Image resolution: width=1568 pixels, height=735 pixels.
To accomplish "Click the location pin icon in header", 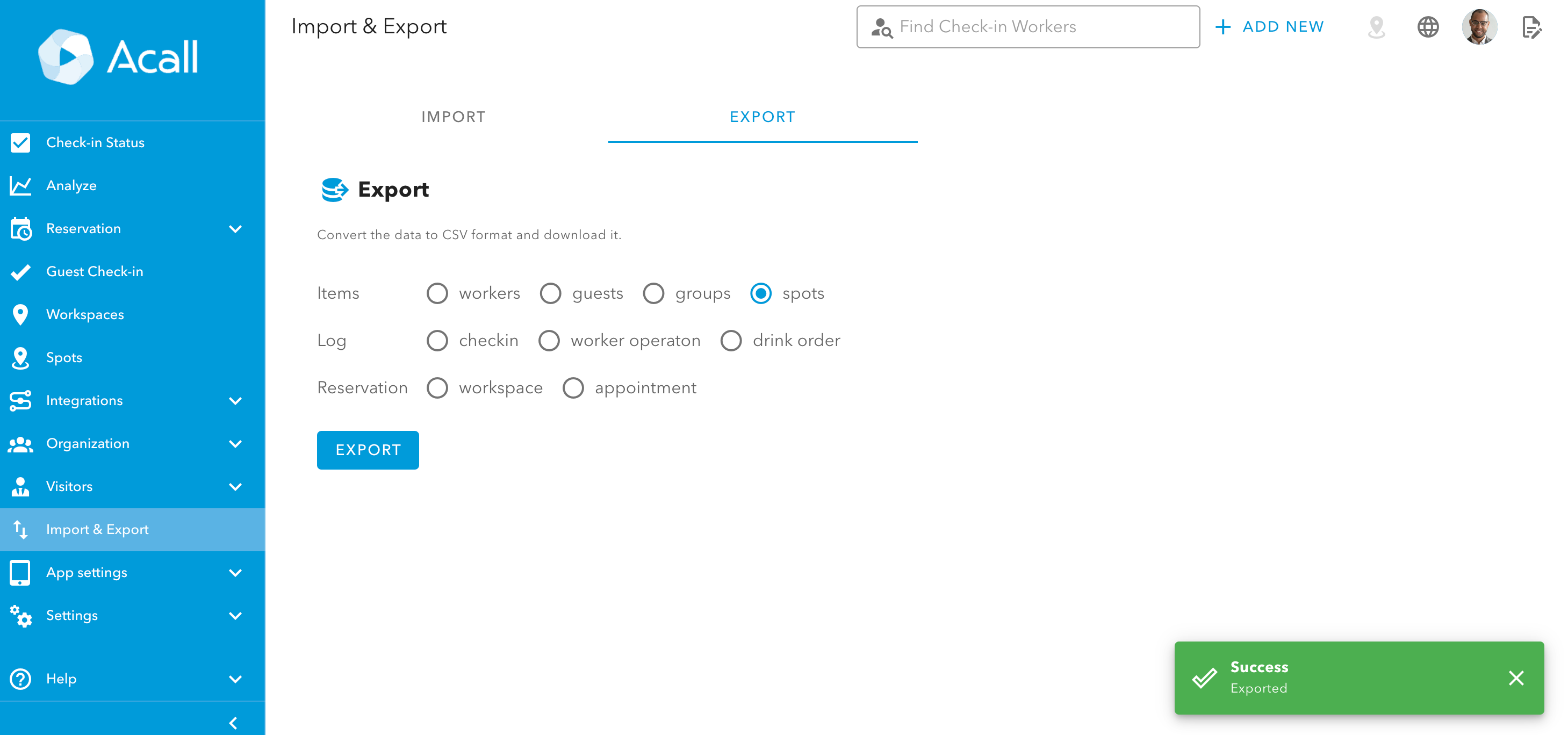I will tap(1376, 27).
